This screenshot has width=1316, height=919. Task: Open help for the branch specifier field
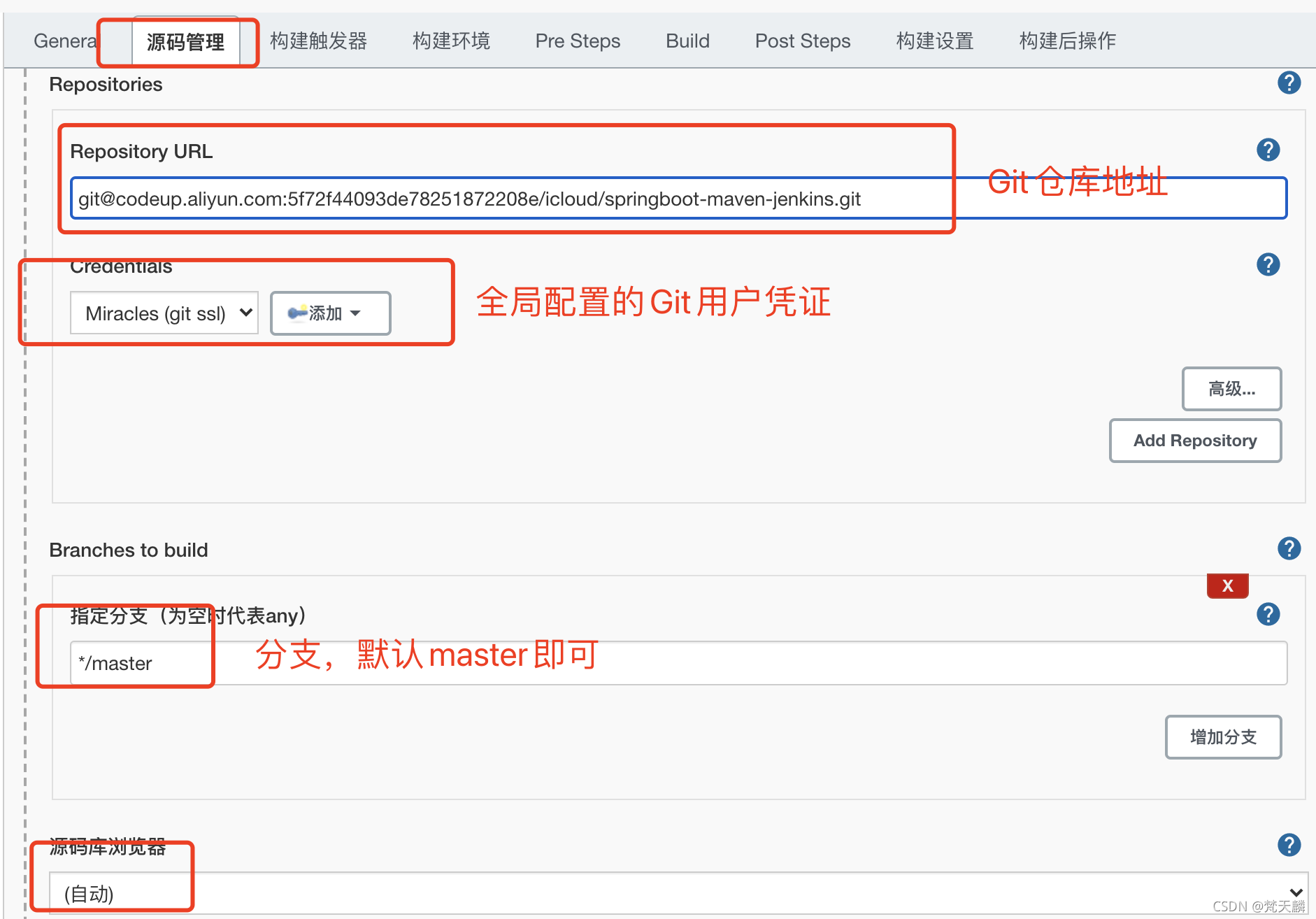point(1268,614)
